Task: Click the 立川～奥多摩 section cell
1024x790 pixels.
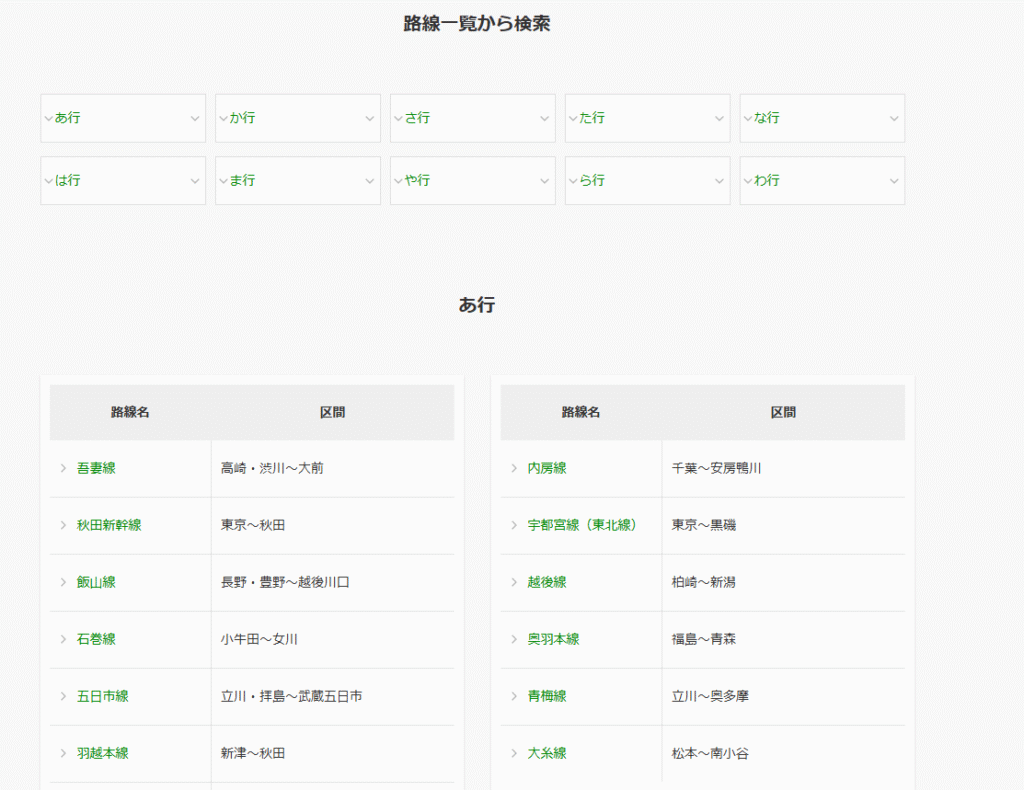Action: click(x=784, y=697)
